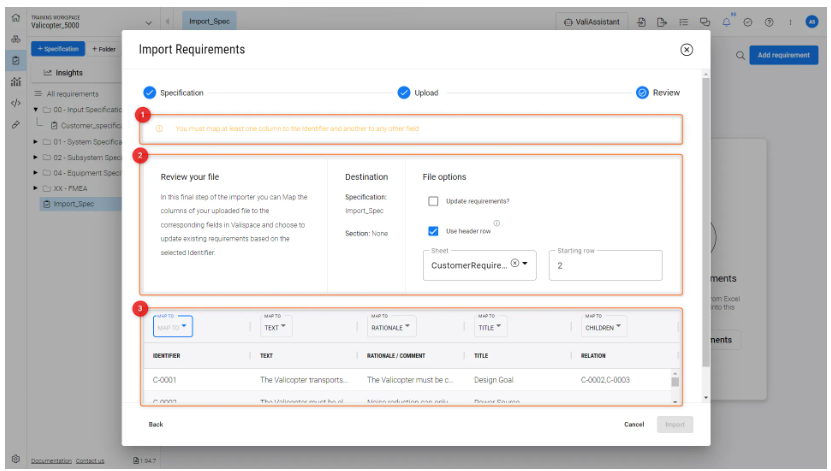
Task: Open the code brackets icon in the sidebar
Action: click(x=14, y=103)
